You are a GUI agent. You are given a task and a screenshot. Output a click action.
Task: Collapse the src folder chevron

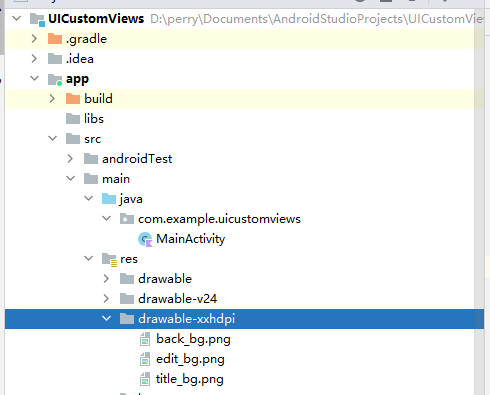click(52, 138)
